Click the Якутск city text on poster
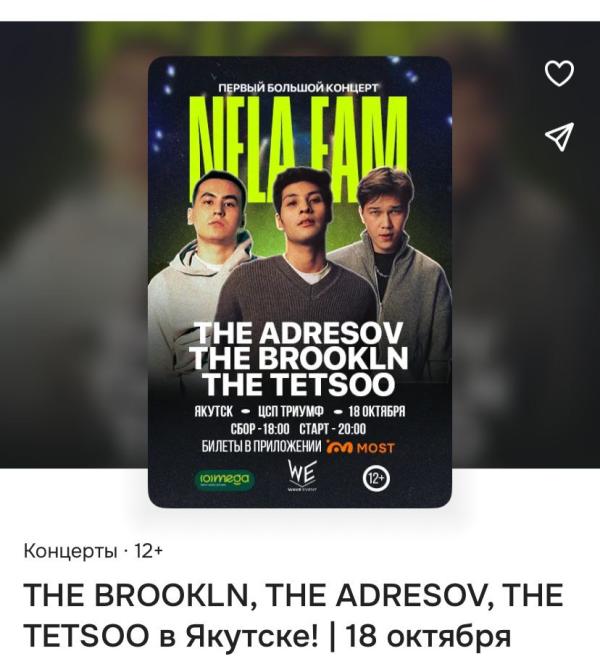The height and width of the screenshot is (671, 600). point(214,411)
